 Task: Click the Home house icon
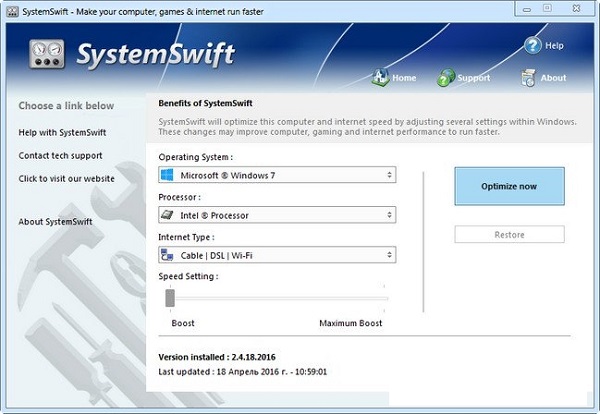380,77
